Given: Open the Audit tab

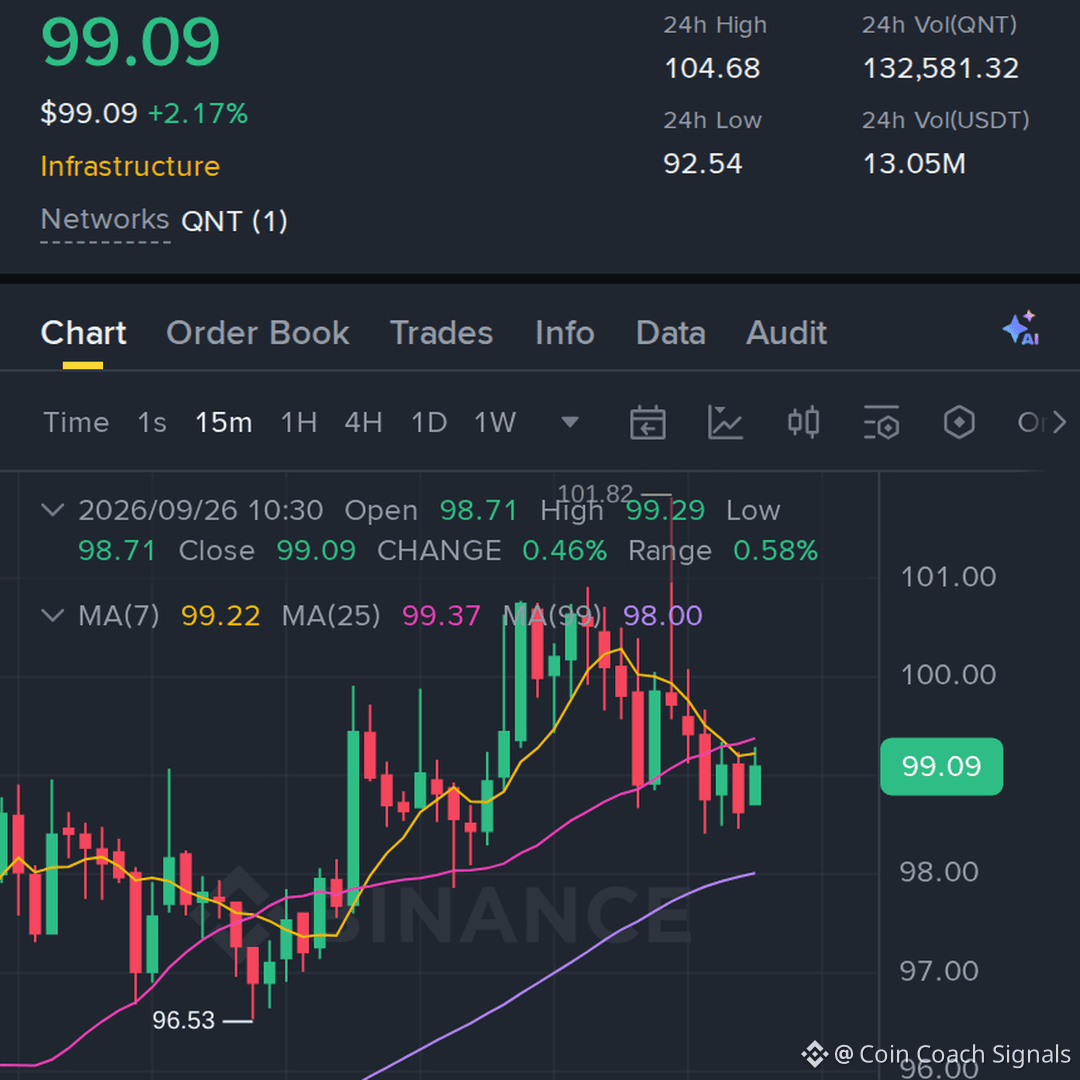Looking at the screenshot, I should click(x=787, y=333).
